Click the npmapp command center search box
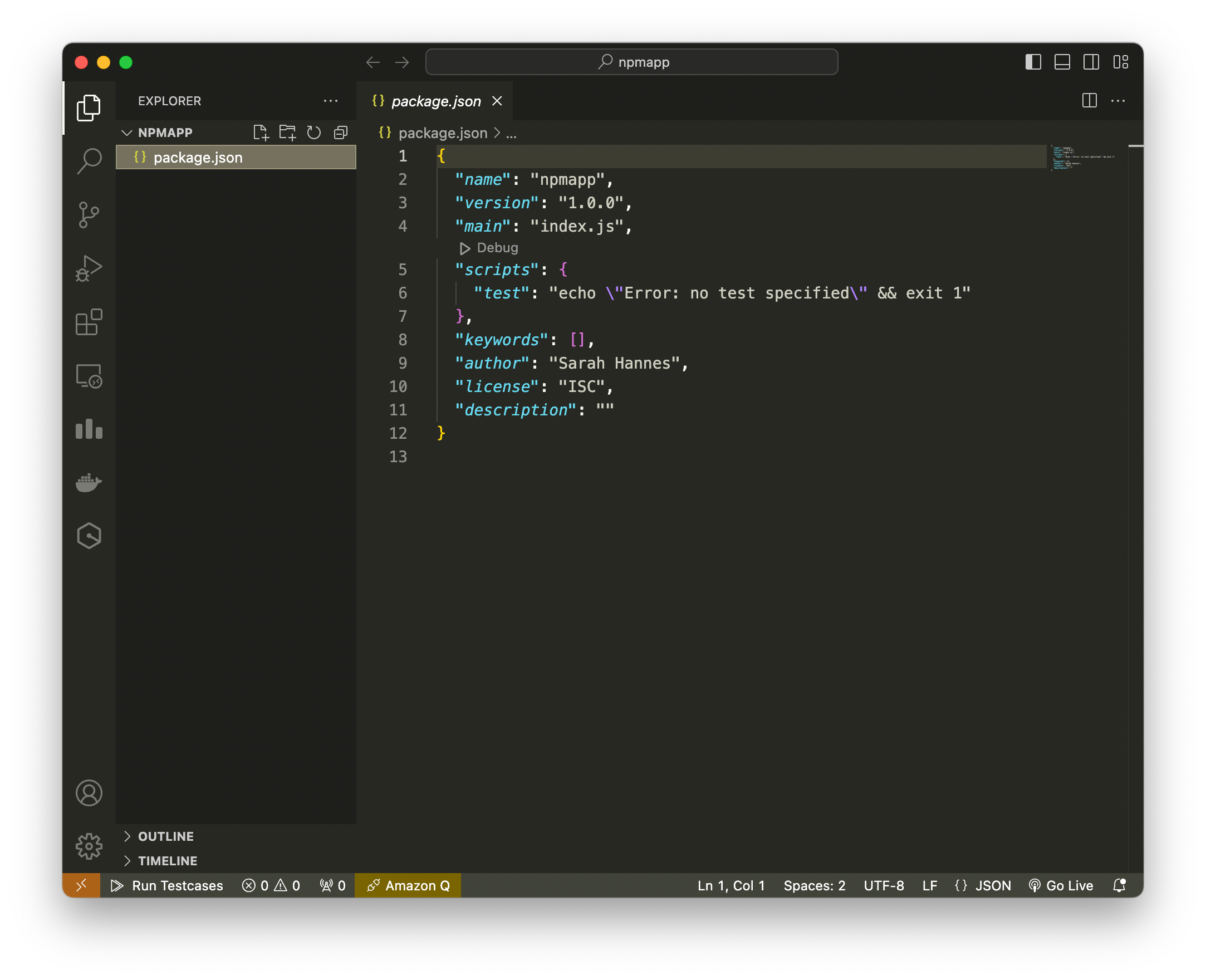The height and width of the screenshot is (980, 1206). pyautogui.click(x=631, y=62)
